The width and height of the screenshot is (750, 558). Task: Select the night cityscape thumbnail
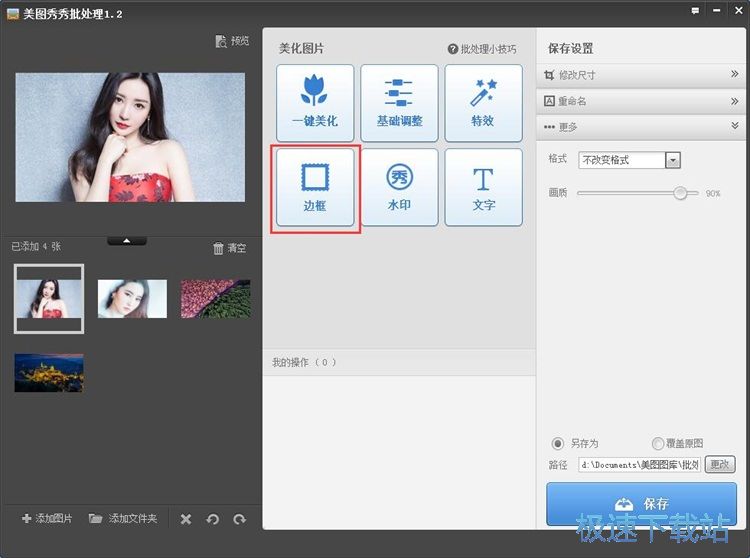pos(49,373)
